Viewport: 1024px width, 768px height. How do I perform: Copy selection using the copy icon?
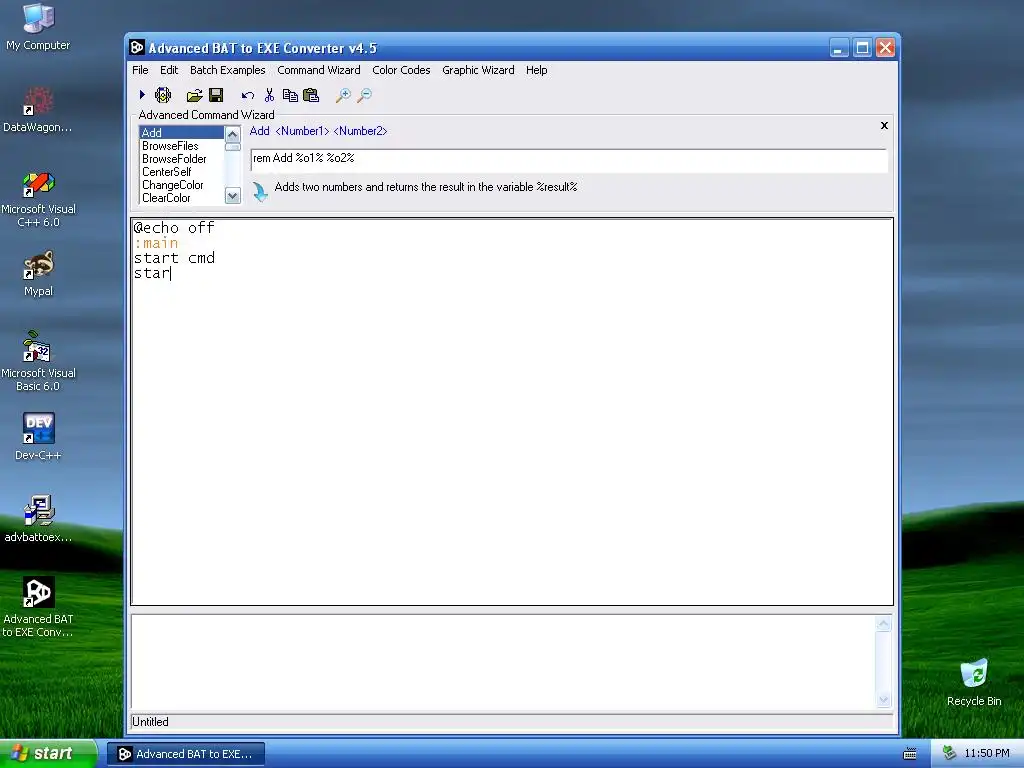(290, 95)
